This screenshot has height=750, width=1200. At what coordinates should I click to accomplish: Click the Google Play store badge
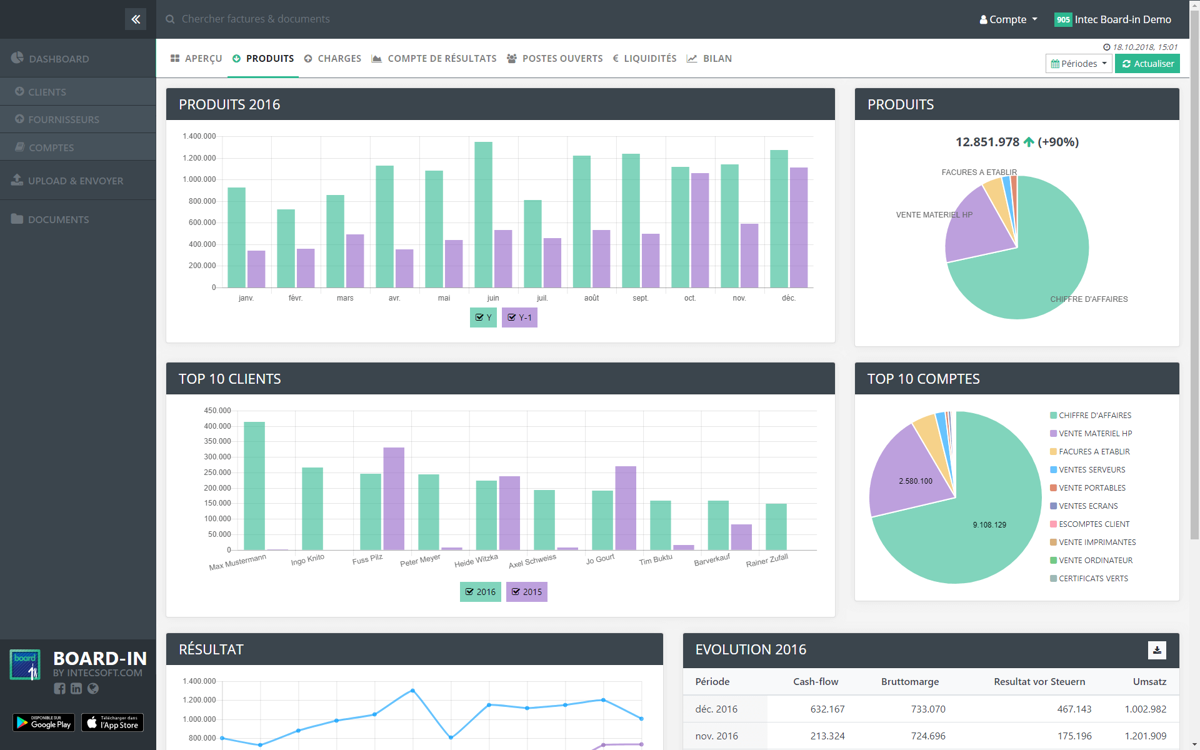pyautogui.click(x=43, y=722)
